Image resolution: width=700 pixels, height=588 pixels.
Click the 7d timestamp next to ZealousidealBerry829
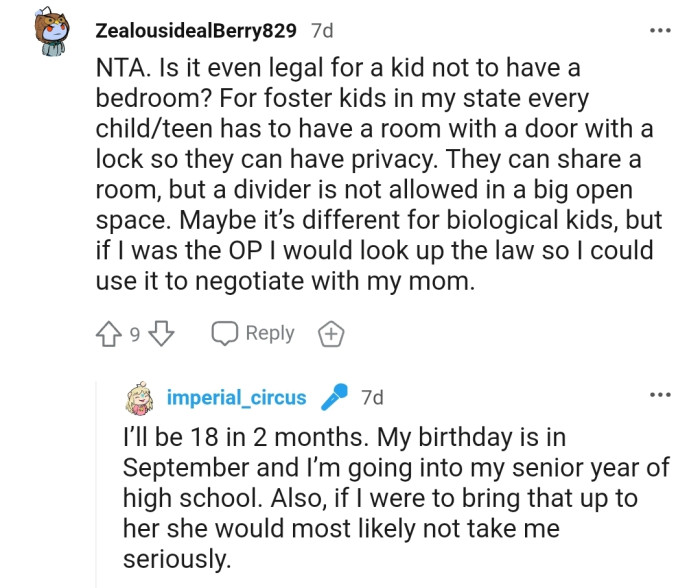pos(322,31)
